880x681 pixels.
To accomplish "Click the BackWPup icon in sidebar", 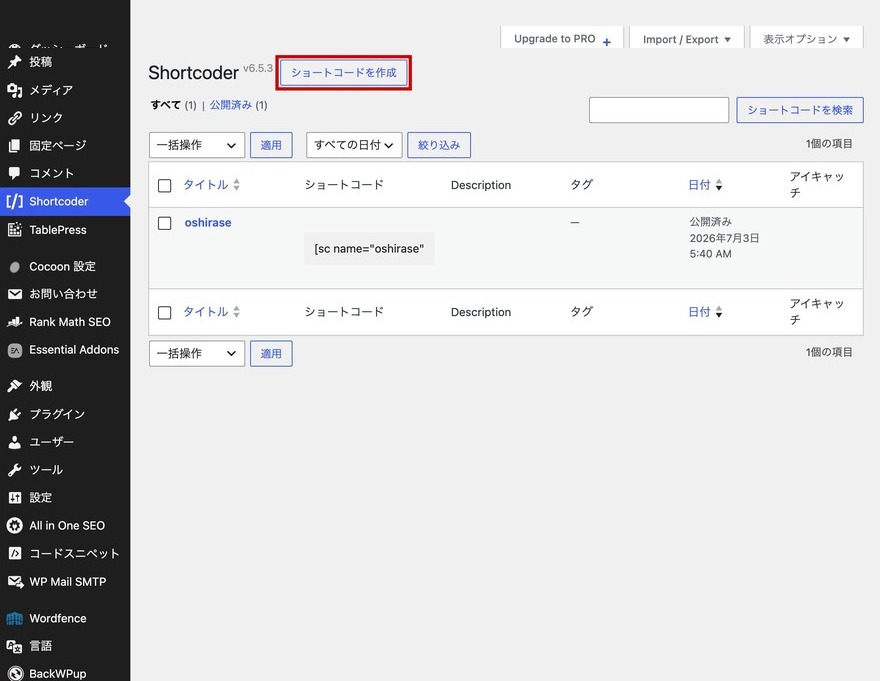I will [x=15, y=673].
